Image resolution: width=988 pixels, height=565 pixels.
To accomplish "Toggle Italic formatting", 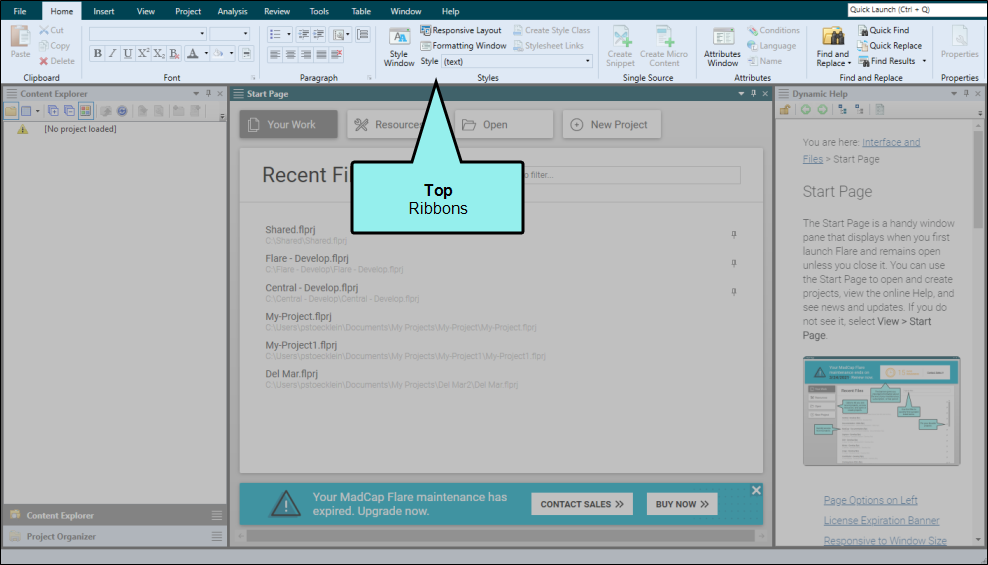I will pos(112,54).
